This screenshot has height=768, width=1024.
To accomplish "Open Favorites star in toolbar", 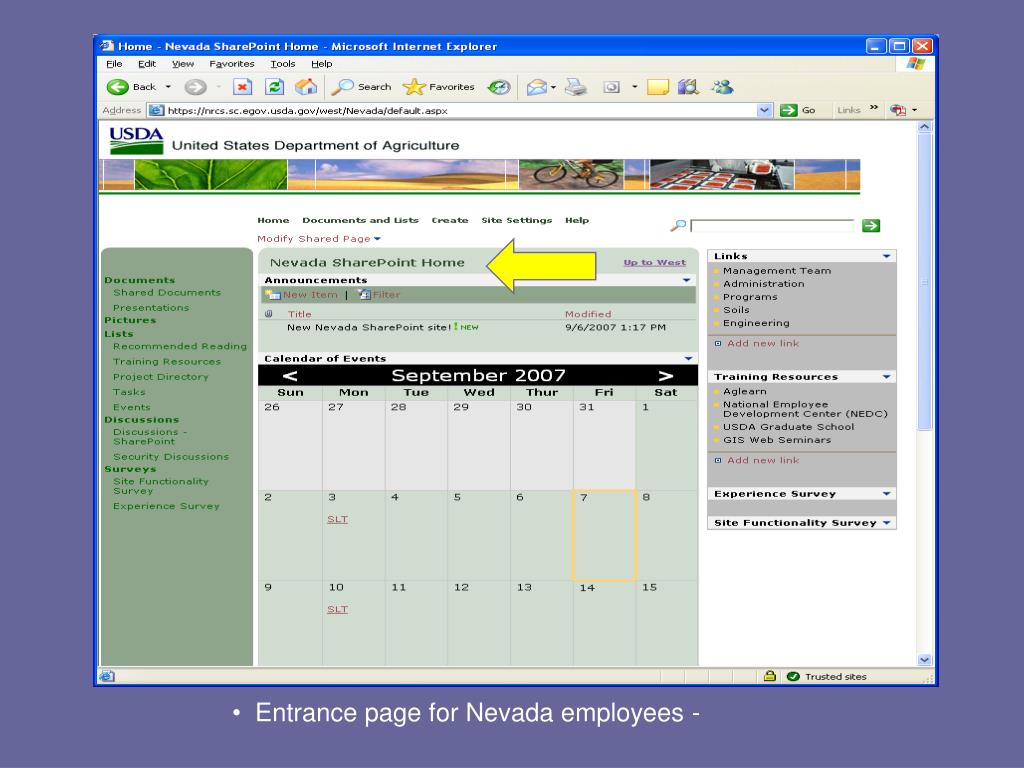I will point(438,87).
